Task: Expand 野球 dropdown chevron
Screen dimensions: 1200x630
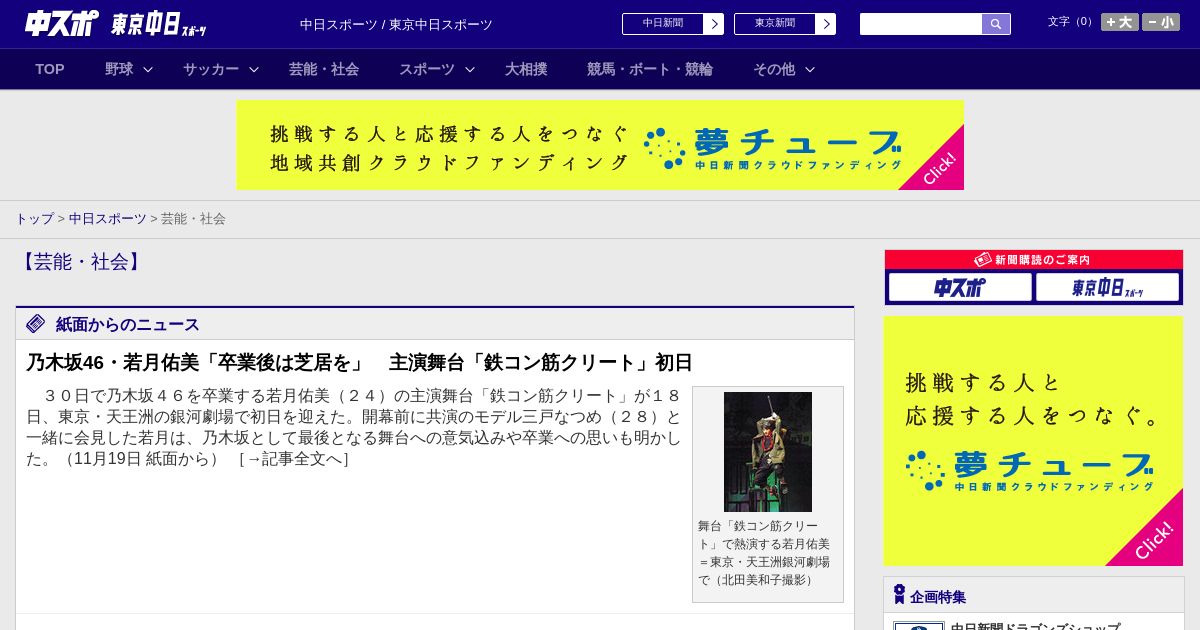Action: pyautogui.click(x=148, y=69)
